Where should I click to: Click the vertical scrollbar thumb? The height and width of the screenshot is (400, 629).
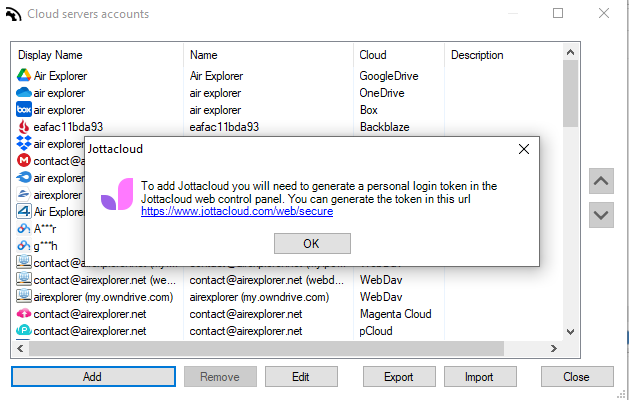pos(570,93)
